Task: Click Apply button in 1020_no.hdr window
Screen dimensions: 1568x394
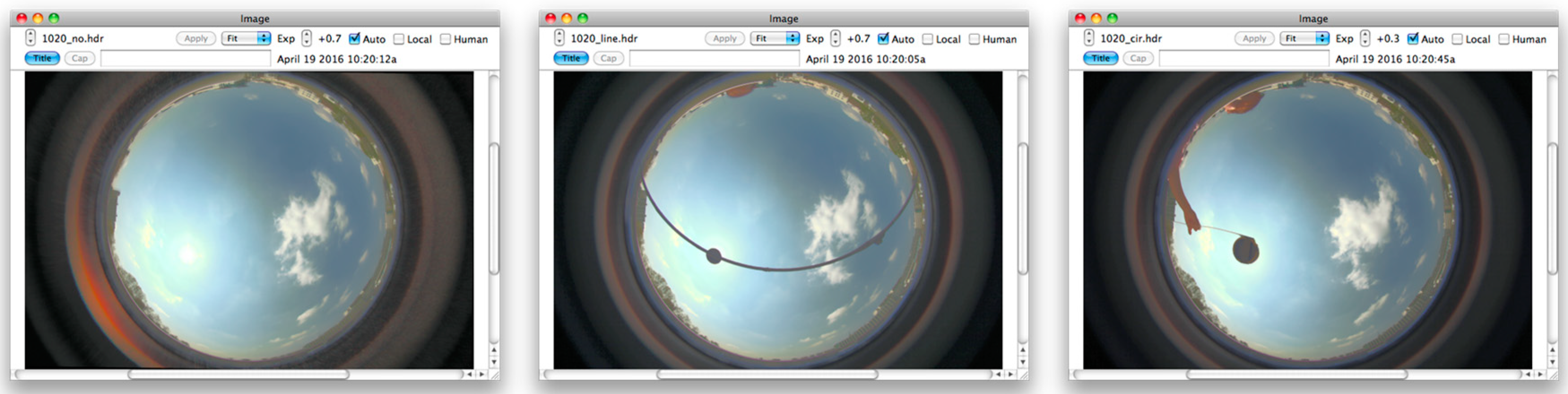Action: pos(195,39)
